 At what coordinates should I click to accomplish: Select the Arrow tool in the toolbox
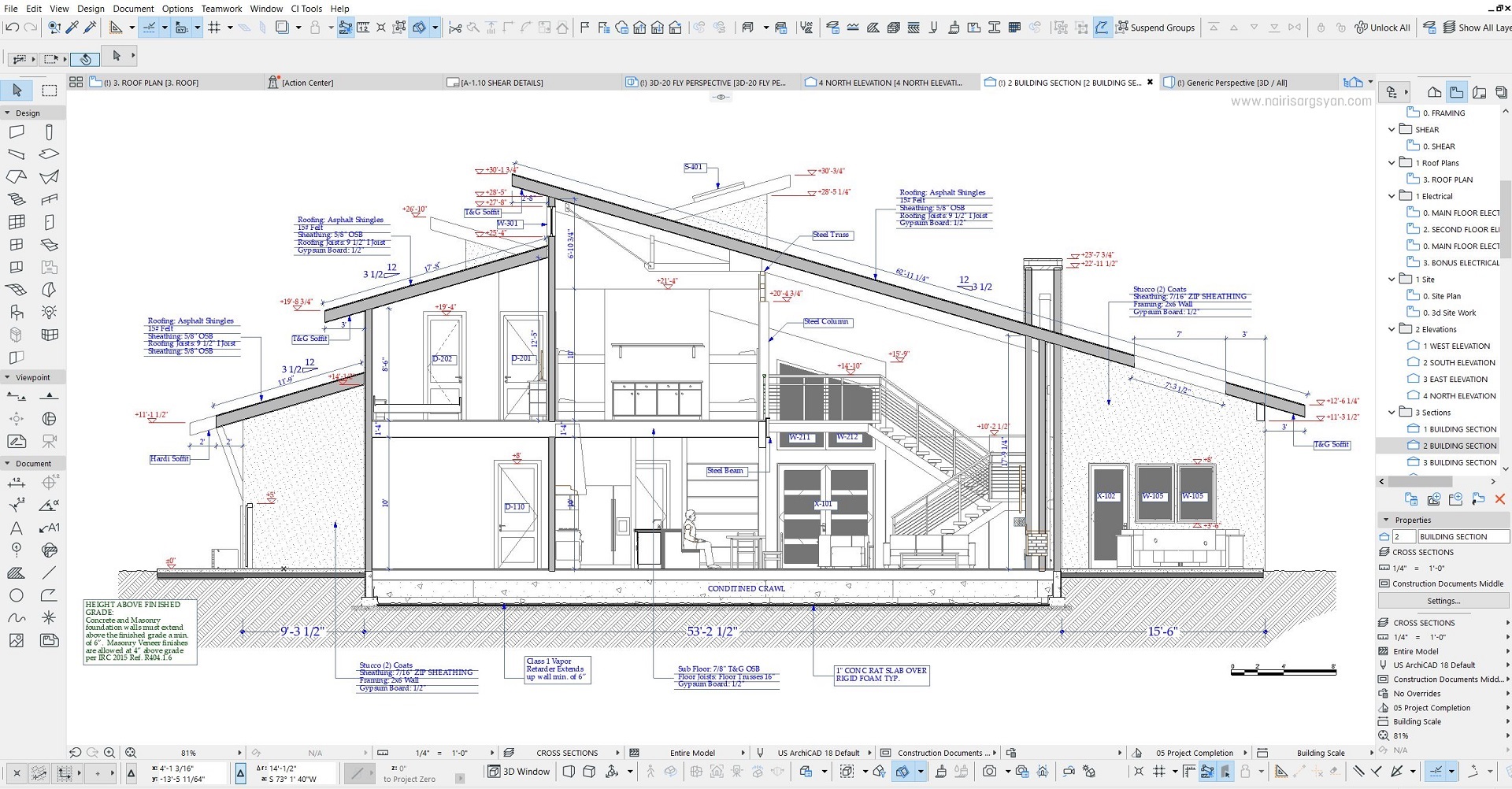pyautogui.click(x=17, y=91)
